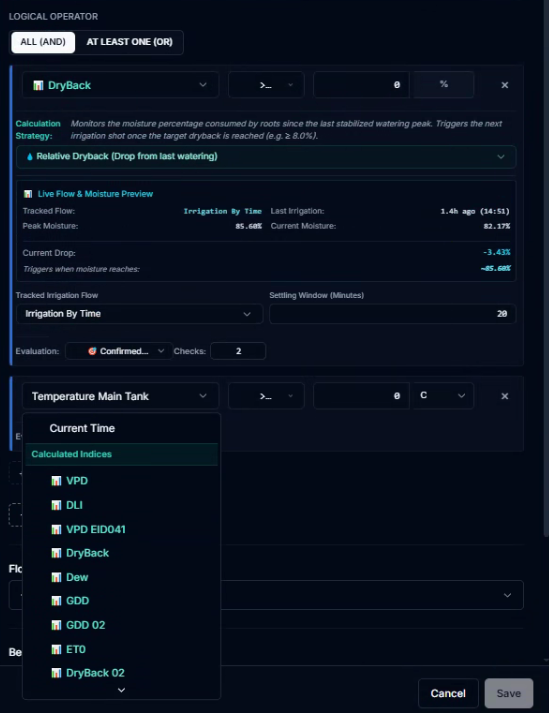Select DLI from the list
549x713 pixels.
pyautogui.click(x=121, y=505)
